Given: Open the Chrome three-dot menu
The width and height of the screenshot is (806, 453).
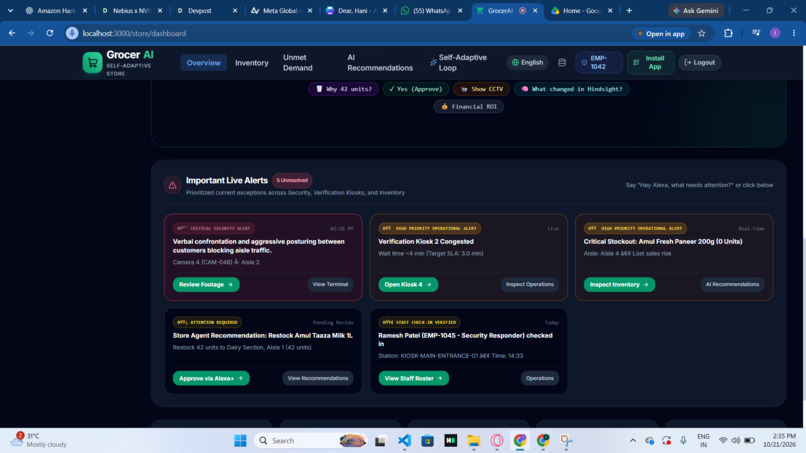Looking at the screenshot, I should tap(794, 33).
